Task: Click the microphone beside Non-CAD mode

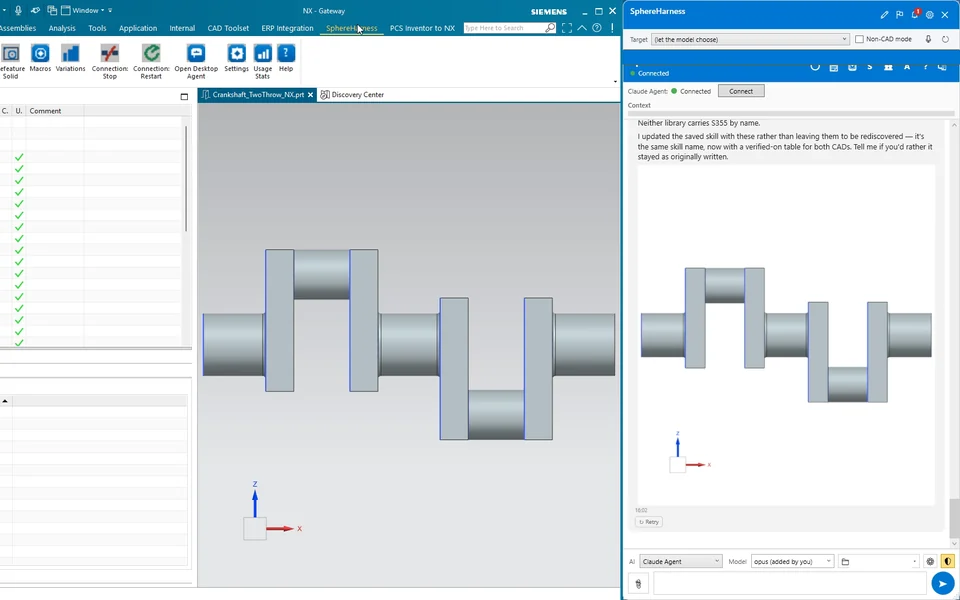Action: (x=928, y=39)
